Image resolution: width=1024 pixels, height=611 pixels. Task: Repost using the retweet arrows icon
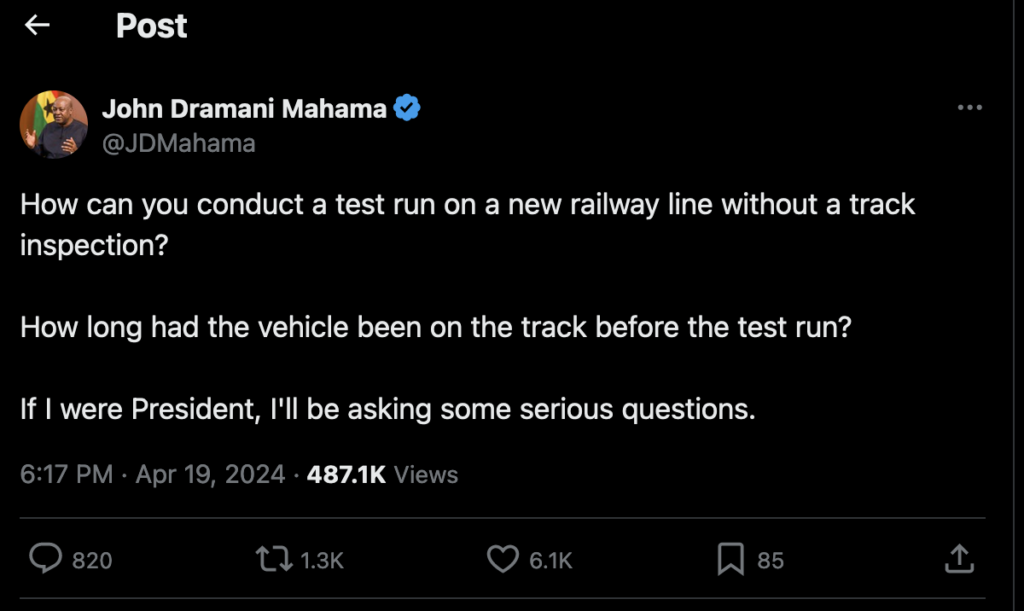[273, 559]
